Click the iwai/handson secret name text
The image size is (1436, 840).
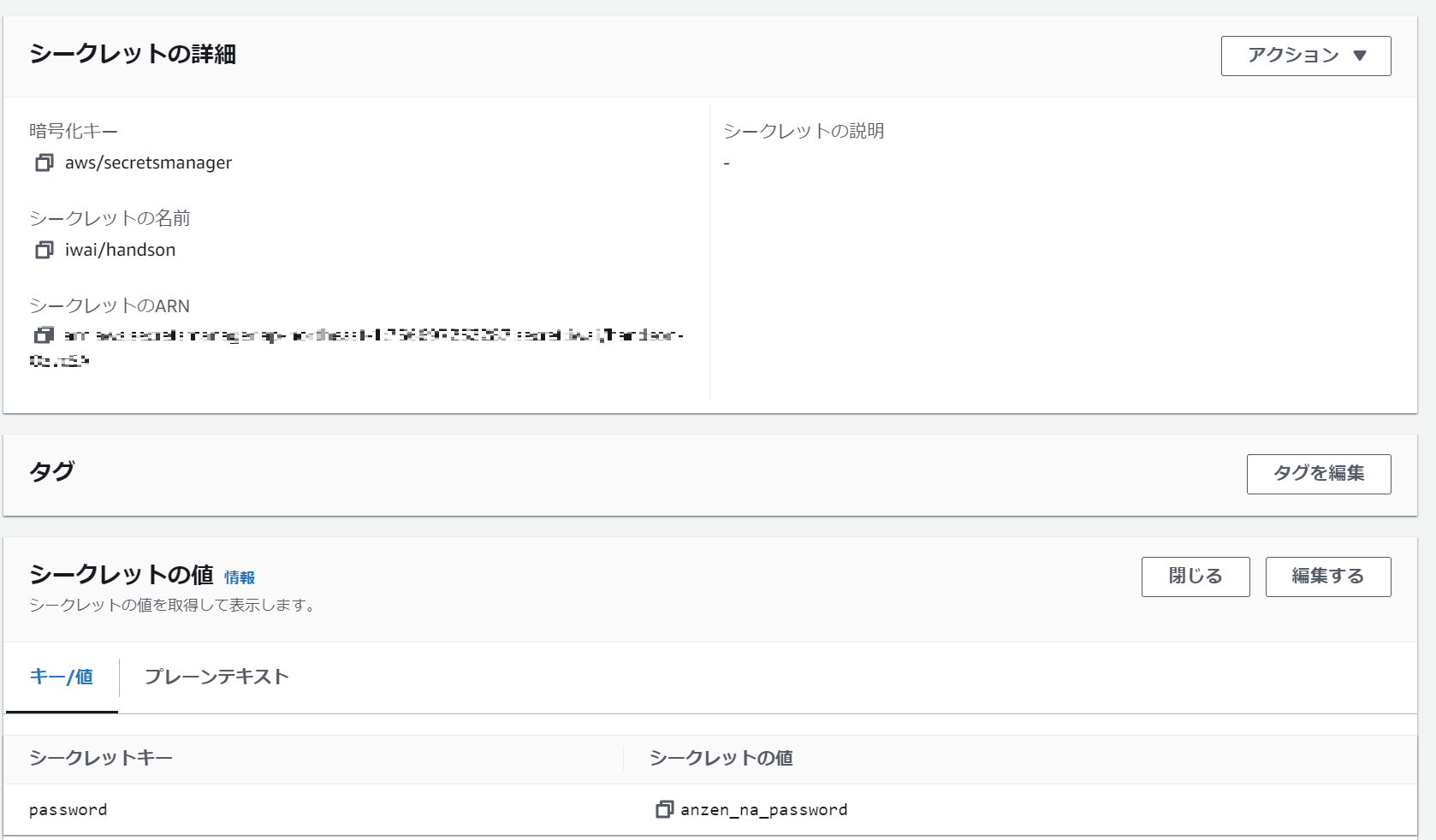(121, 250)
